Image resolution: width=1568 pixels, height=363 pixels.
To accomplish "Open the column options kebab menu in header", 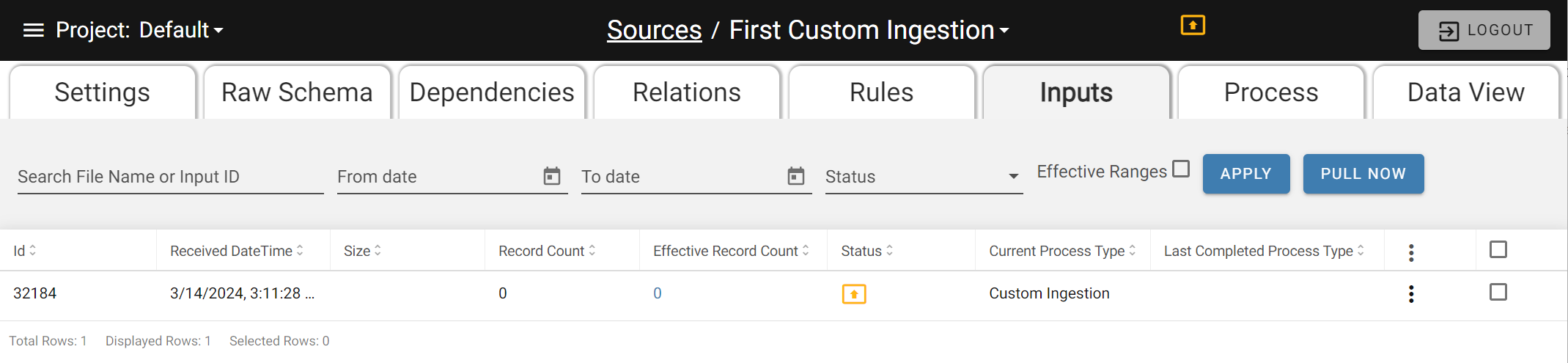I will click(1411, 252).
